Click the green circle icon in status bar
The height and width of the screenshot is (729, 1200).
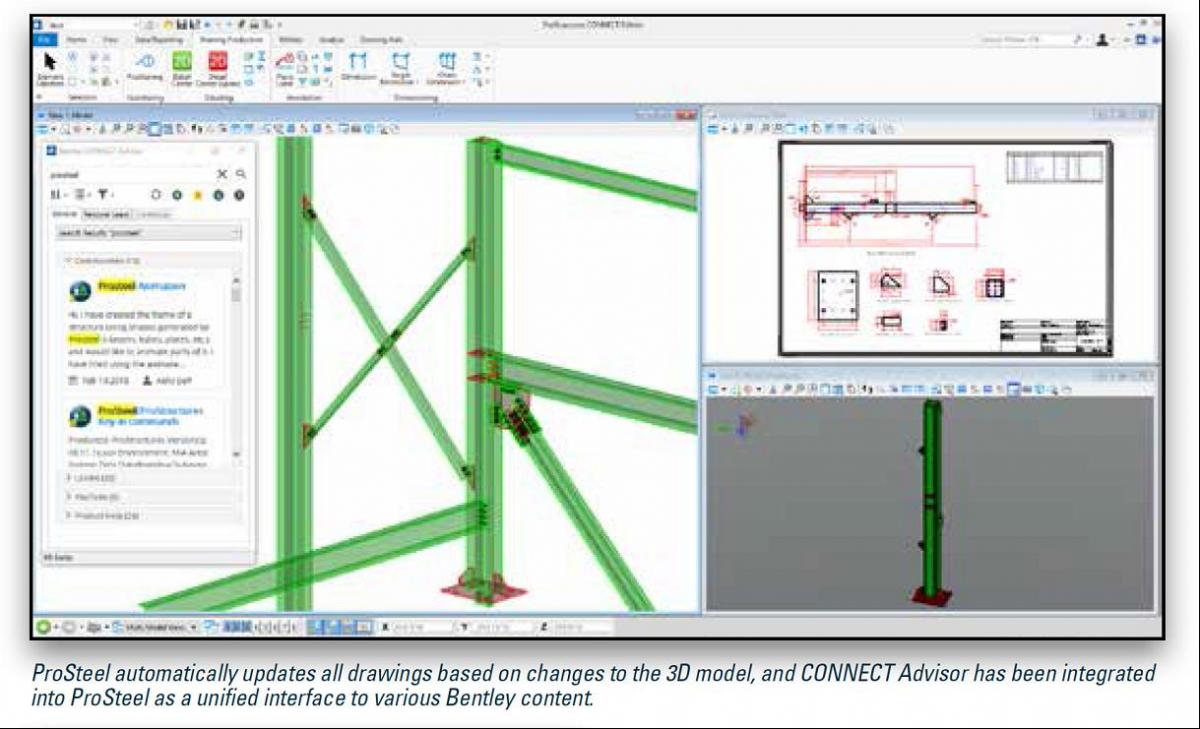click(44, 627)
